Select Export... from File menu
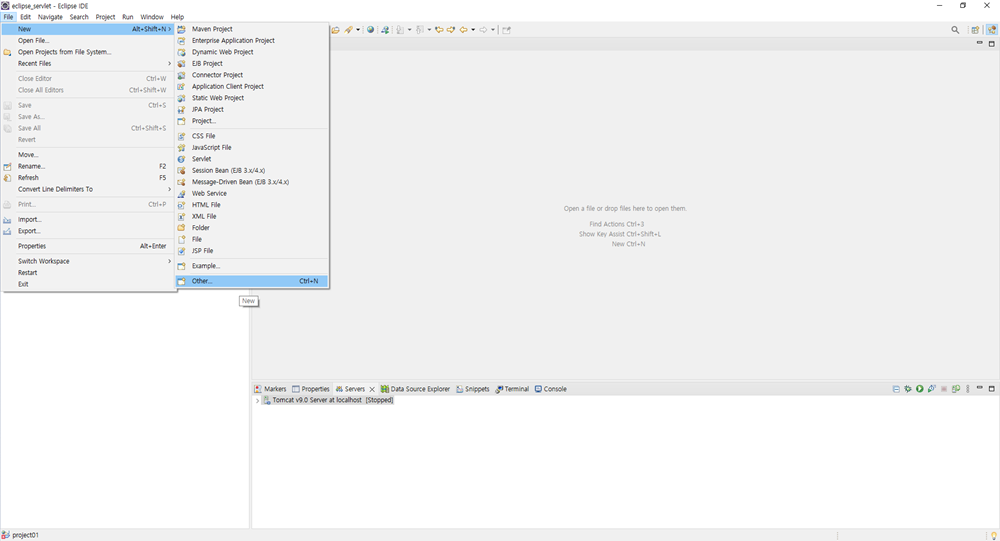This screenshot has height=541, width=1000. point(88,231)
